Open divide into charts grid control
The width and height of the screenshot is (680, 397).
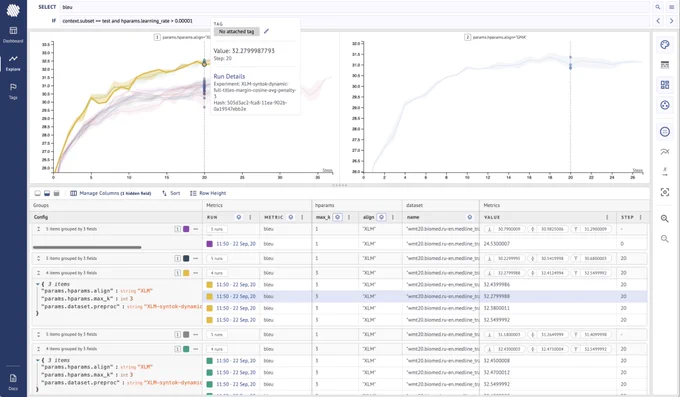[664, 85]
